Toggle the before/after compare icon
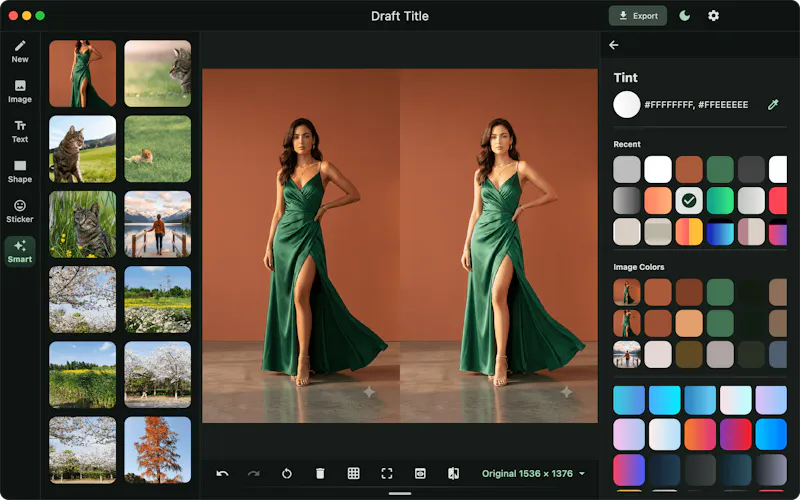Image resolution: width=800 pixels, height=500 pixels. point(453,473)
